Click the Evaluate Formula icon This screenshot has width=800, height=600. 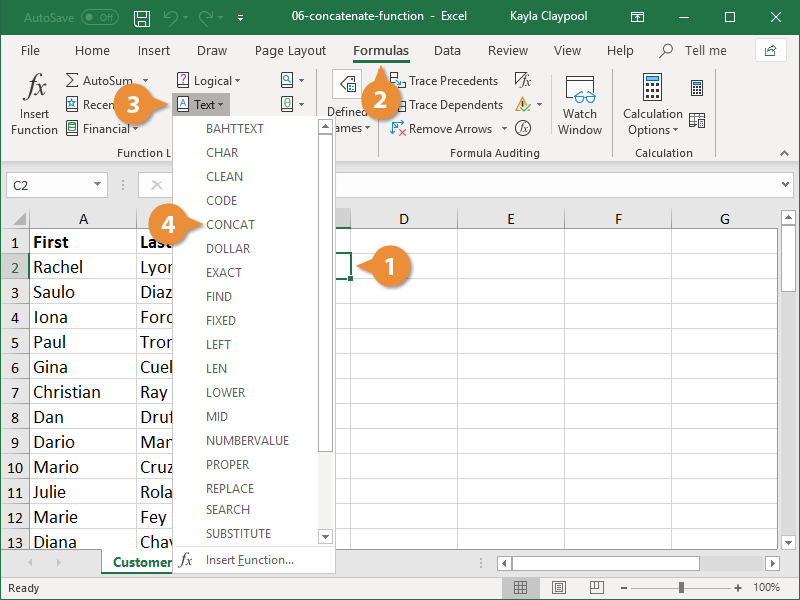click(522, 128)
